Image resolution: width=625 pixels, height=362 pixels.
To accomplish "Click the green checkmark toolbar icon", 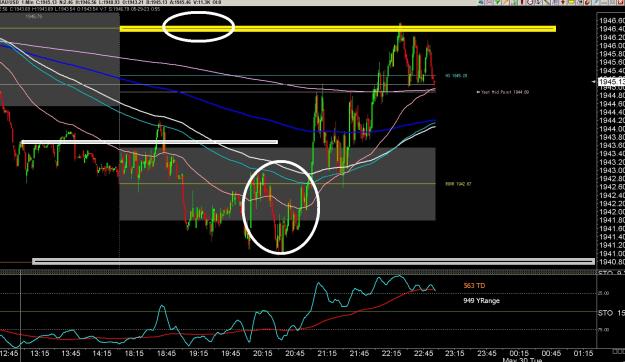I will click(497, 2).
